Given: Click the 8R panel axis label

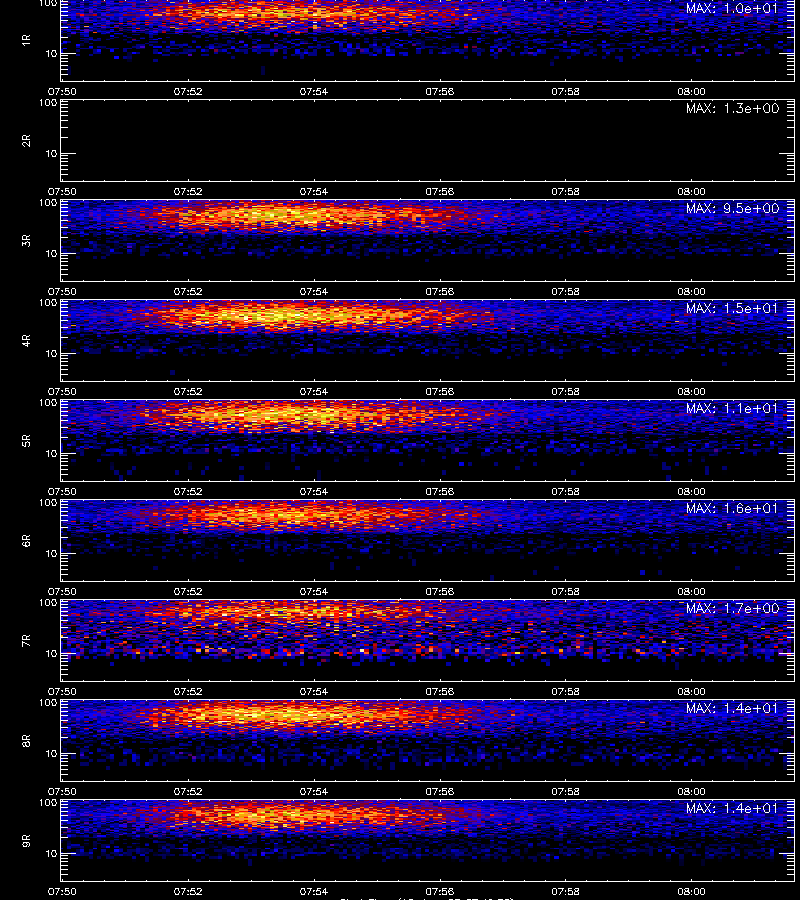Looking at the screenshot, I should click(26, 740).
